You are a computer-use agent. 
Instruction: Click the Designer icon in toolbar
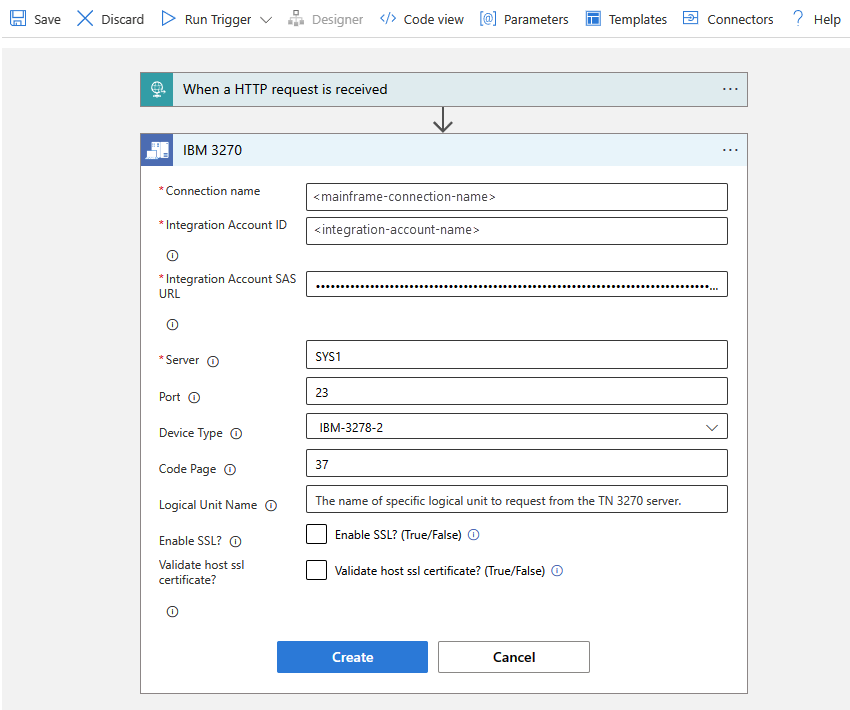pyautogui.click(x=295, y=19)
